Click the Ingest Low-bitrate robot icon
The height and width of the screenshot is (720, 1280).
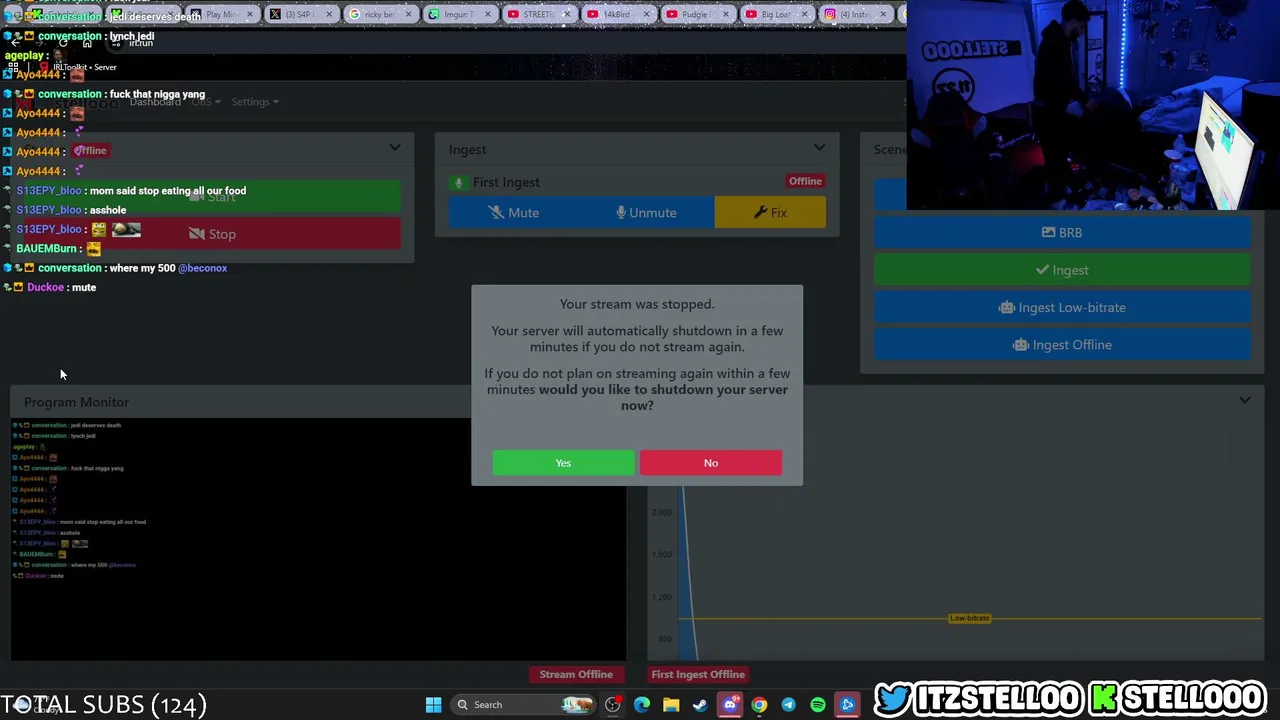pos(1007,307)
